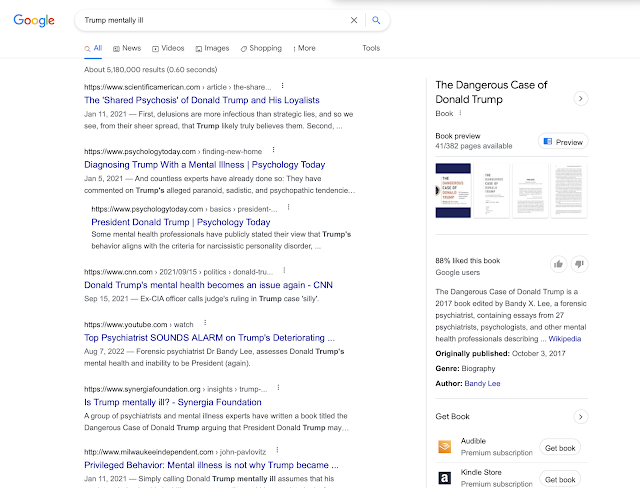This screenshot has width=640, height=488.
Task: Open the Wikipedia link in book description
Action: coord(564,339)
